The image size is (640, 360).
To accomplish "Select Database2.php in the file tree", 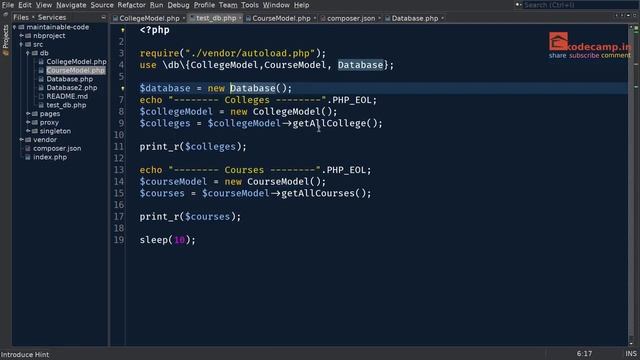I will click(x=72, y=88).
